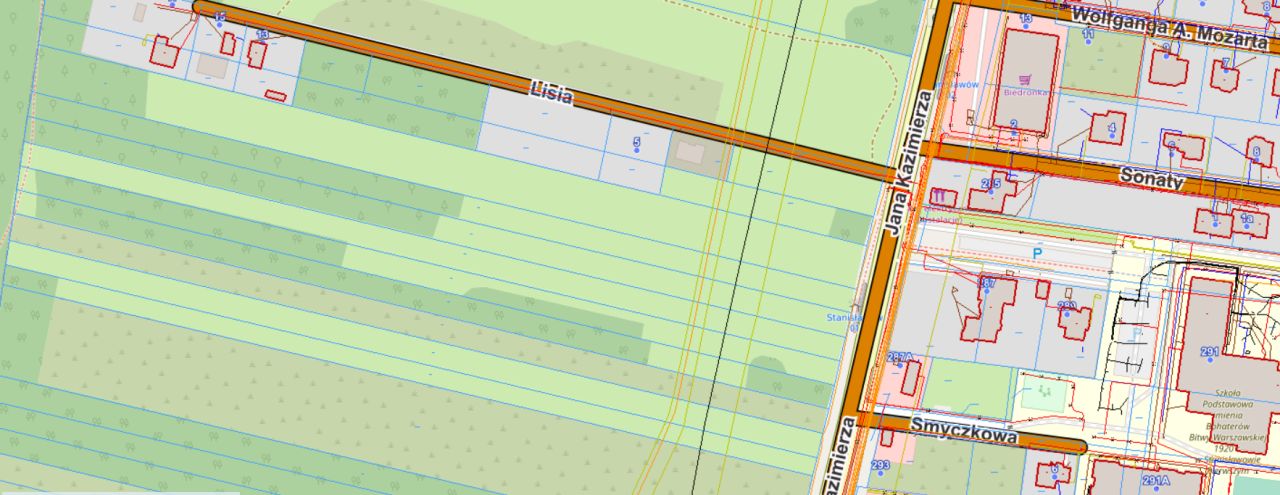Click the Wolfganga A. Mozarta street label
1280x495 pixels.
click(x=1170, y=28)
